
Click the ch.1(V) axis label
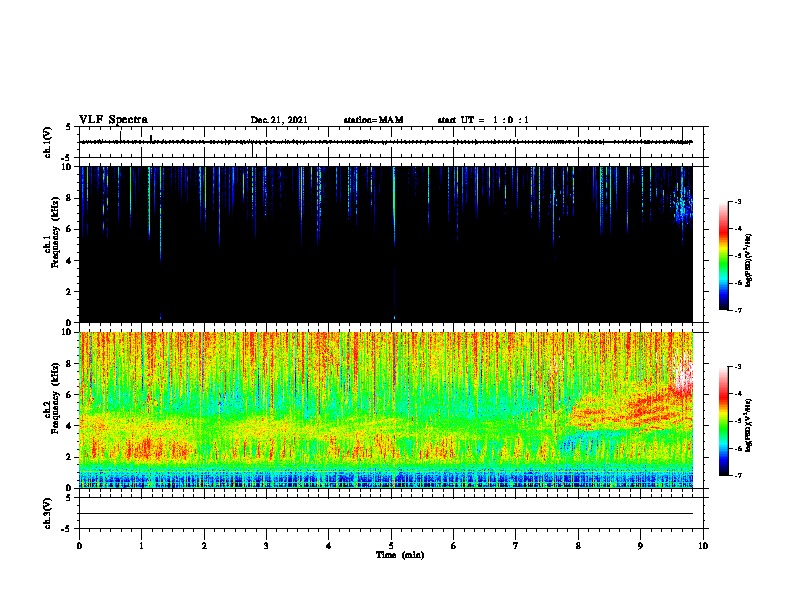point(48,142)
